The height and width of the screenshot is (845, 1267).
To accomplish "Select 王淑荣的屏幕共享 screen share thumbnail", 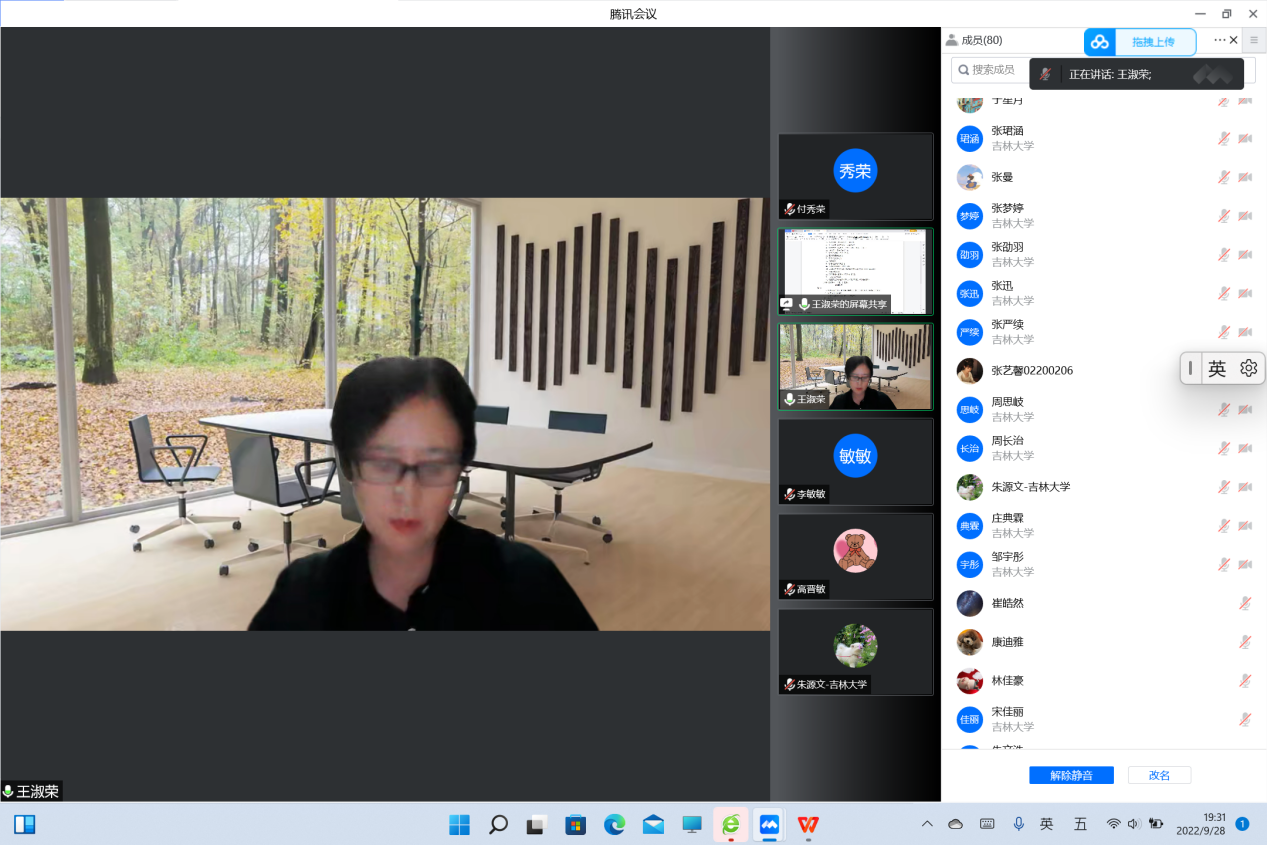I will click(855, 271).
